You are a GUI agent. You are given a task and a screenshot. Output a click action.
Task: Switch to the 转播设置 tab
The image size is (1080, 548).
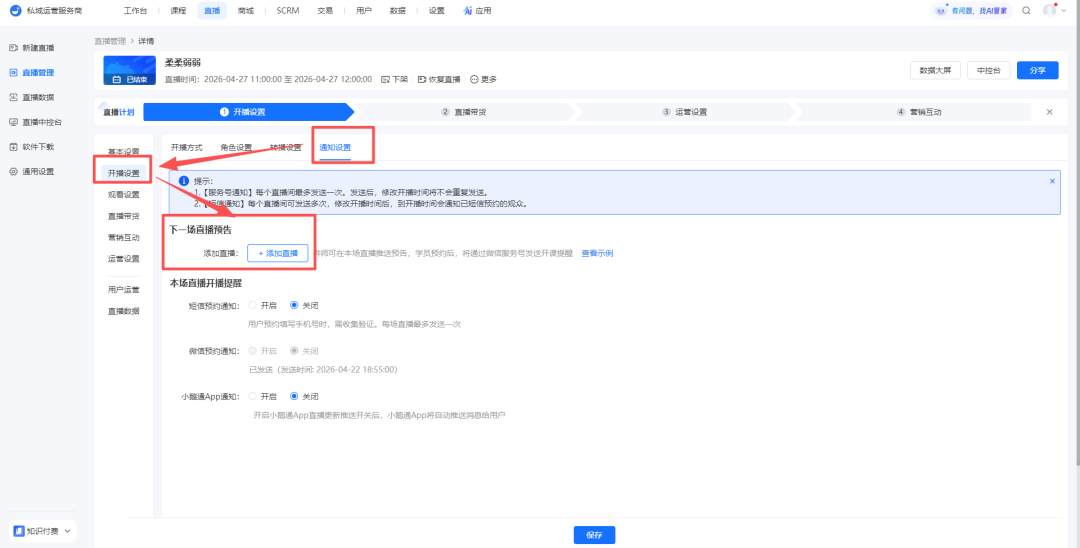tap(286, 147)
